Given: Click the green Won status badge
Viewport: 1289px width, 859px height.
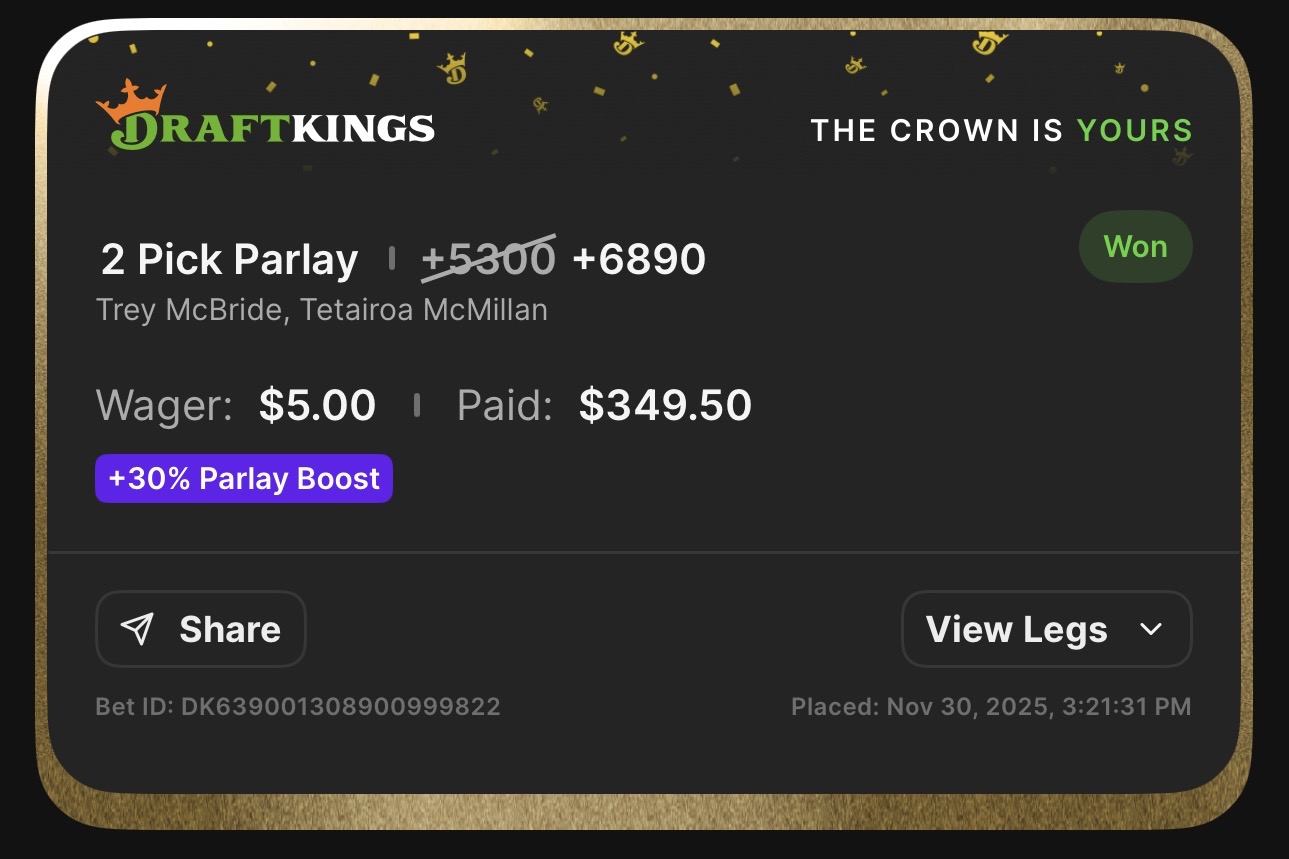Looking at the screenshot, I should [1135, 247].
